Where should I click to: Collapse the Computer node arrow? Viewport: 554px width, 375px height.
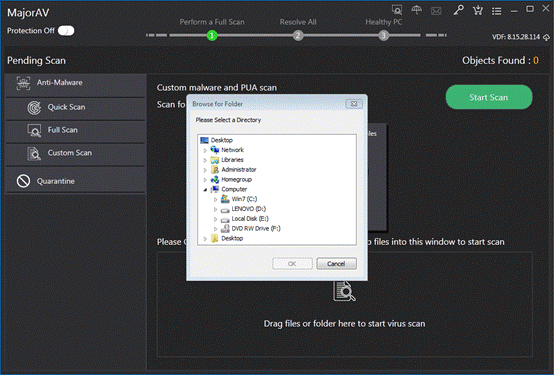[x=205, y=190]
